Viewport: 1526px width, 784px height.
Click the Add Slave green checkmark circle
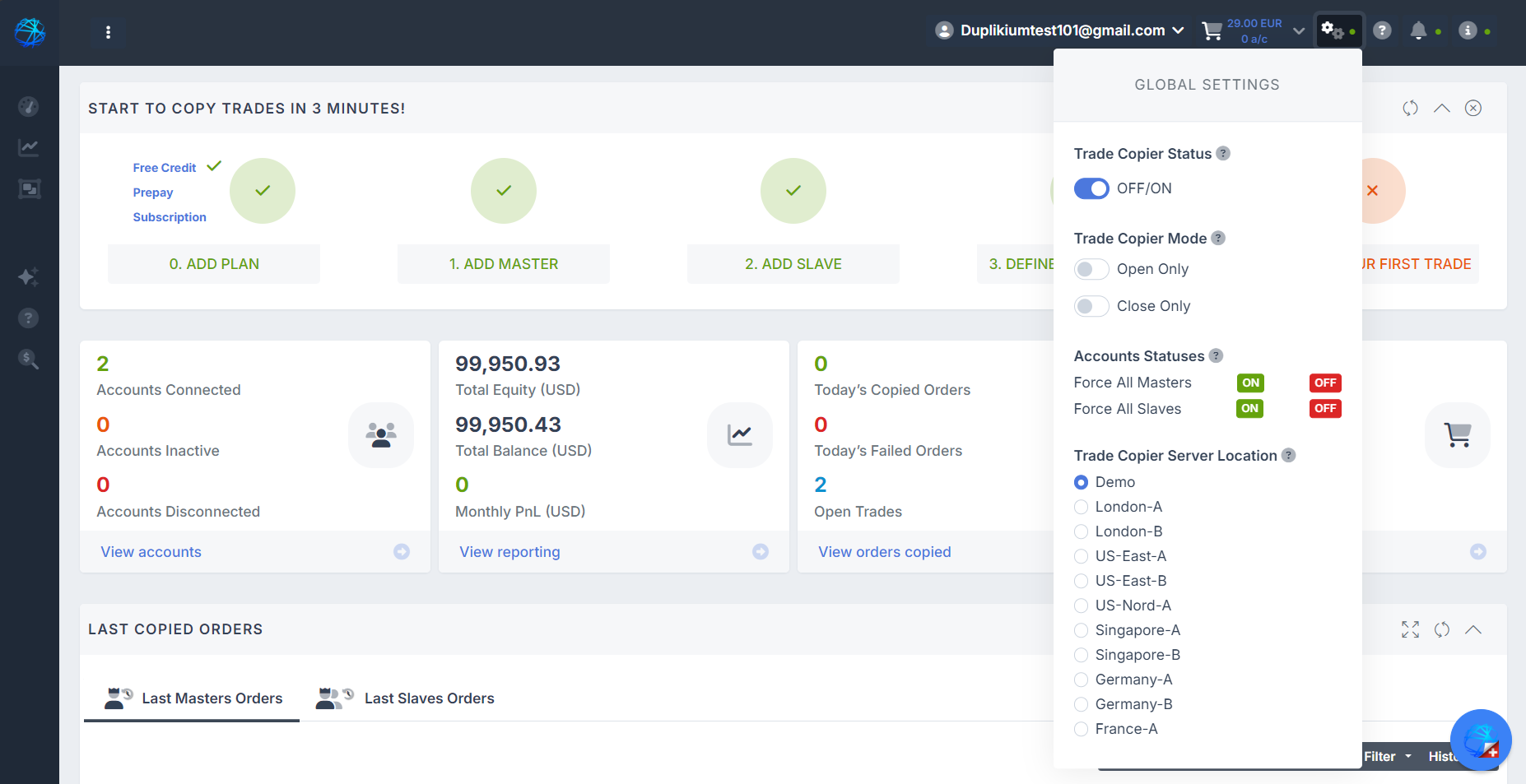pyautogui.click(x=793, y=191)
